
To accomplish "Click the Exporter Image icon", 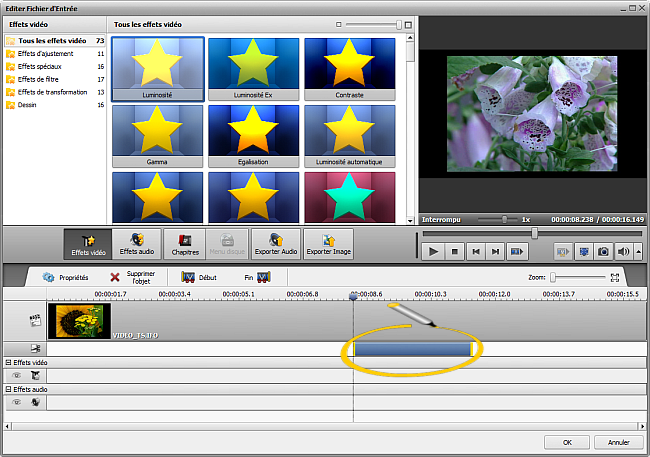I will (x=328, y=244).
